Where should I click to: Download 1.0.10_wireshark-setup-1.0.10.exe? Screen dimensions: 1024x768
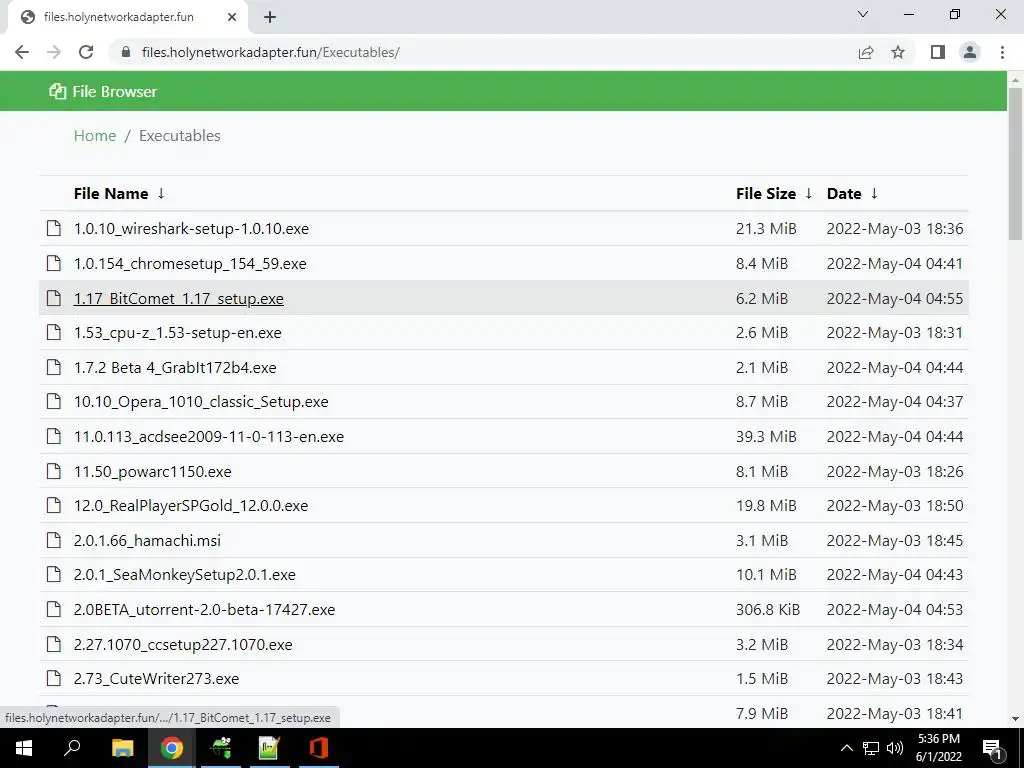pos(191,229)
